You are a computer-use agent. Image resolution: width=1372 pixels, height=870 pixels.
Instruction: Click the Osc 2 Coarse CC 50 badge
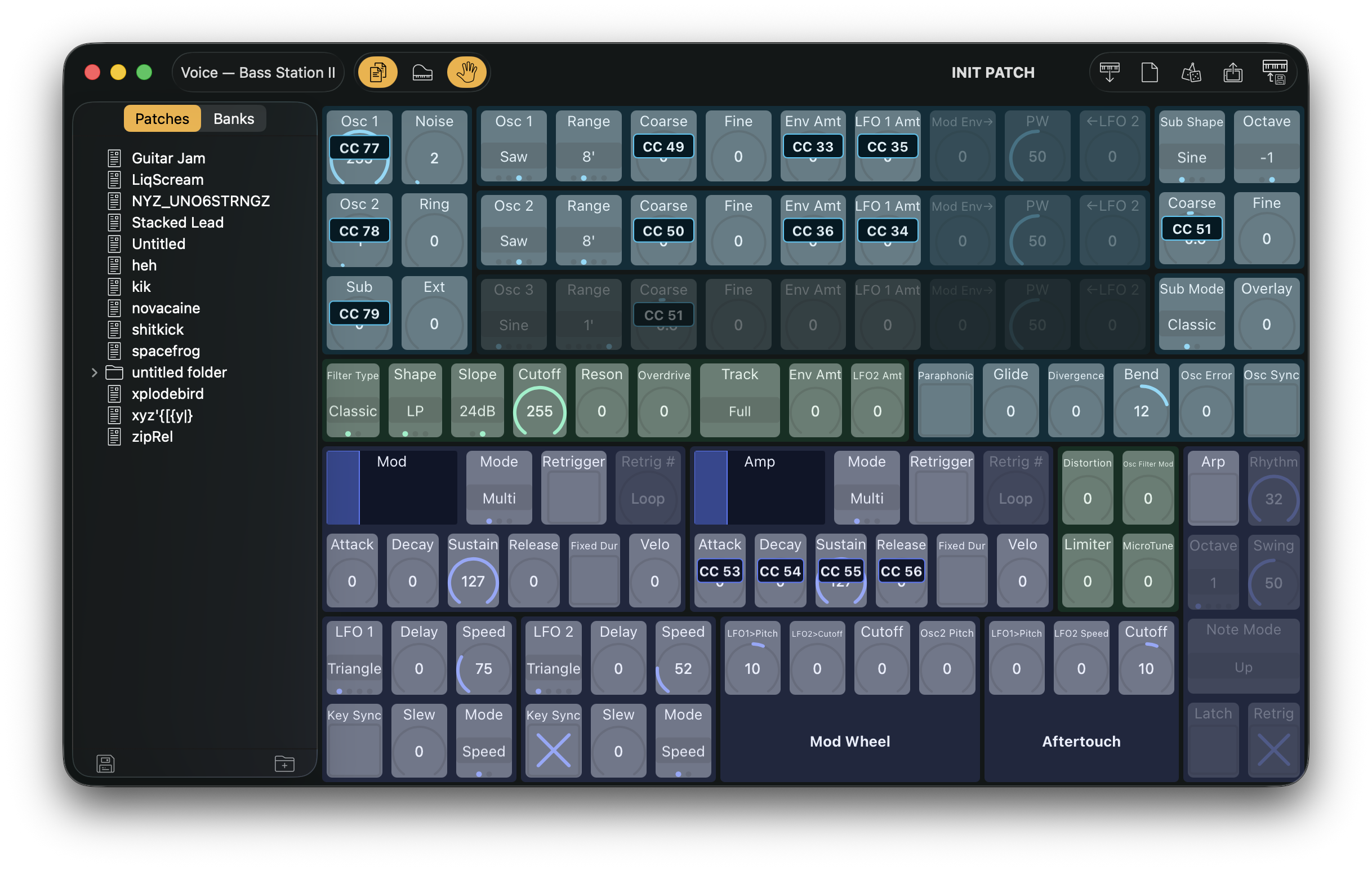663,231
